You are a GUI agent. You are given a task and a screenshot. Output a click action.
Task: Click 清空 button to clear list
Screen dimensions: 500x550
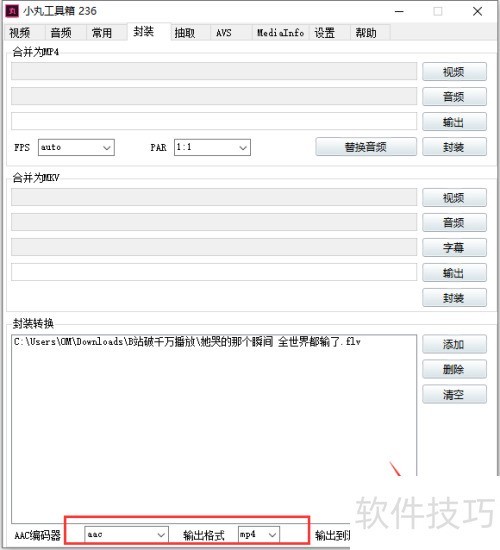[x=454, y=395]
